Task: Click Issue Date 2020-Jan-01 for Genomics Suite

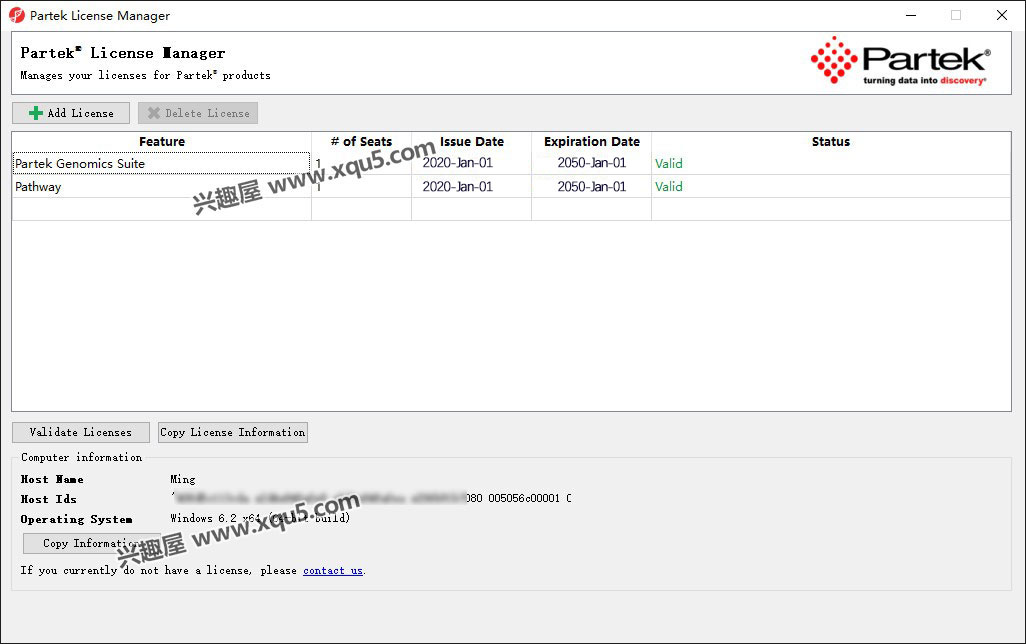Action: (457, 163)
